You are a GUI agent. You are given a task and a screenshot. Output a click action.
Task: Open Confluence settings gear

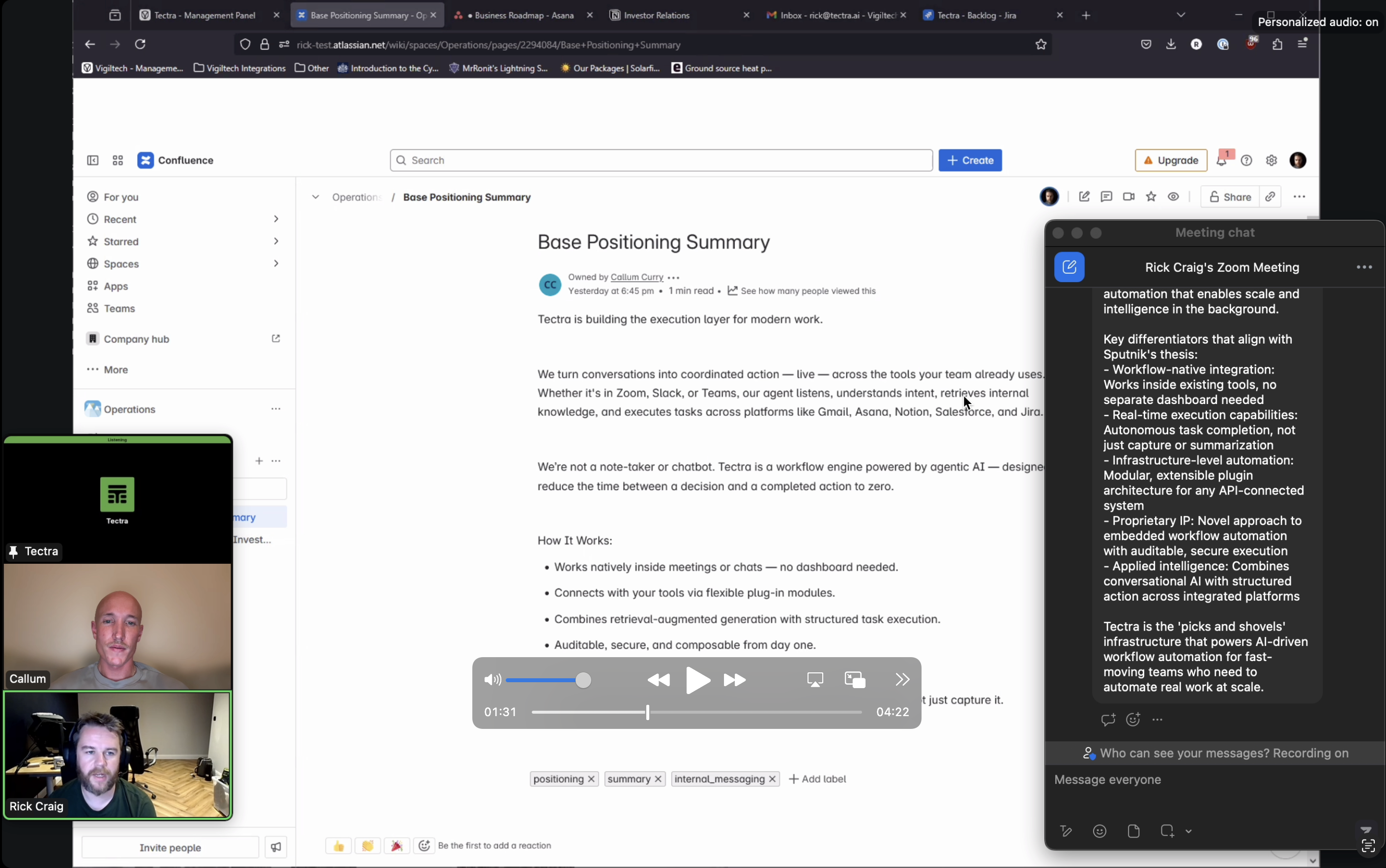click(x=1271, y=161)
